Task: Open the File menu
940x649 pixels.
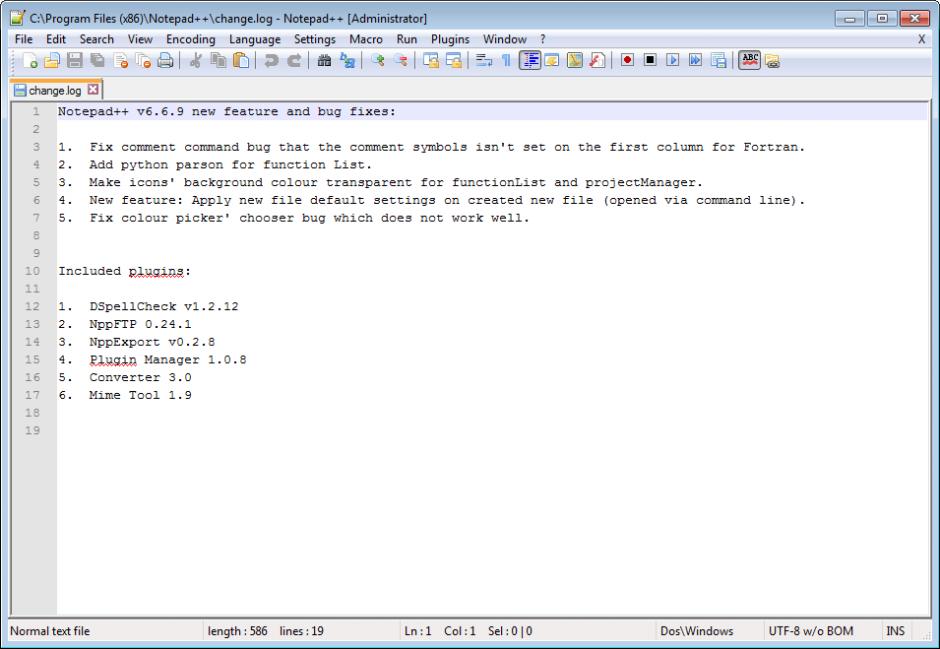Action: coord(23,39)
